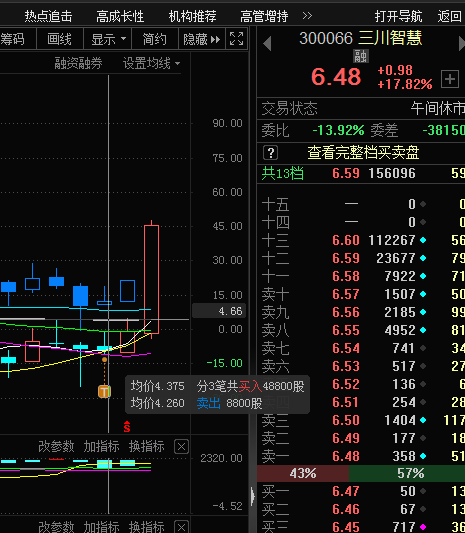Click the red S marker below chart
The image size is (465, 533).
(x=127, y=427)
